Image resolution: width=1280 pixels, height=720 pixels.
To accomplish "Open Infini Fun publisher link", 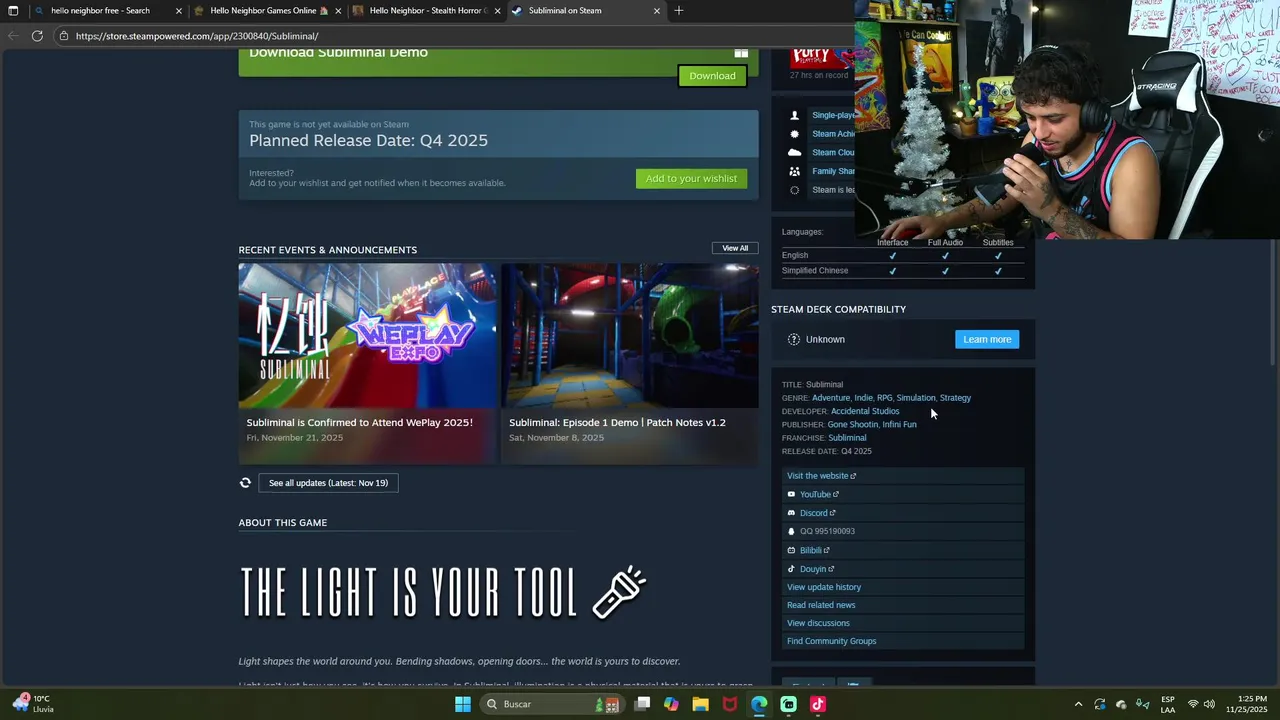I will (899, 424).
